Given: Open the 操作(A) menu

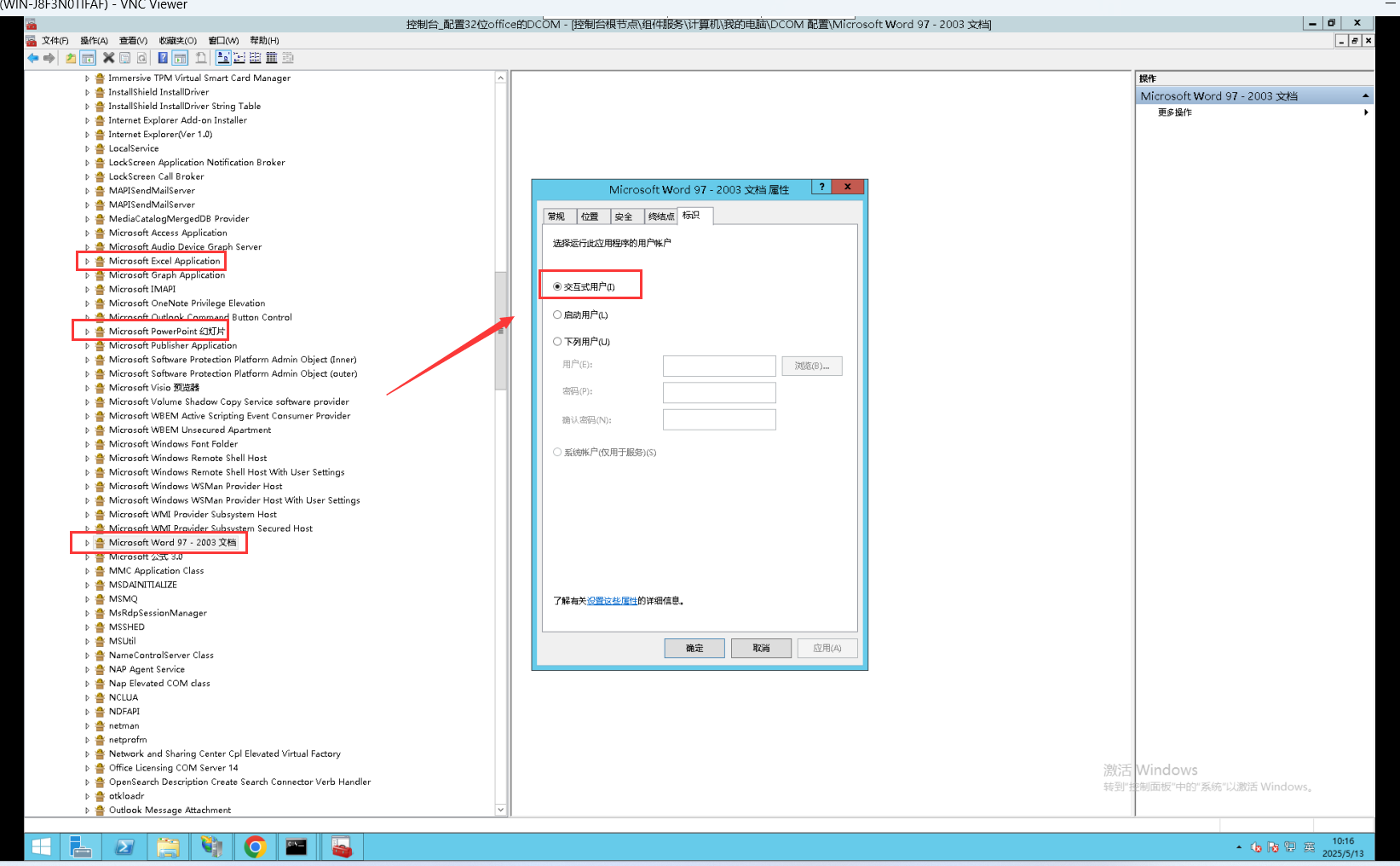Looking at the screenshot, I should (94, 41).
